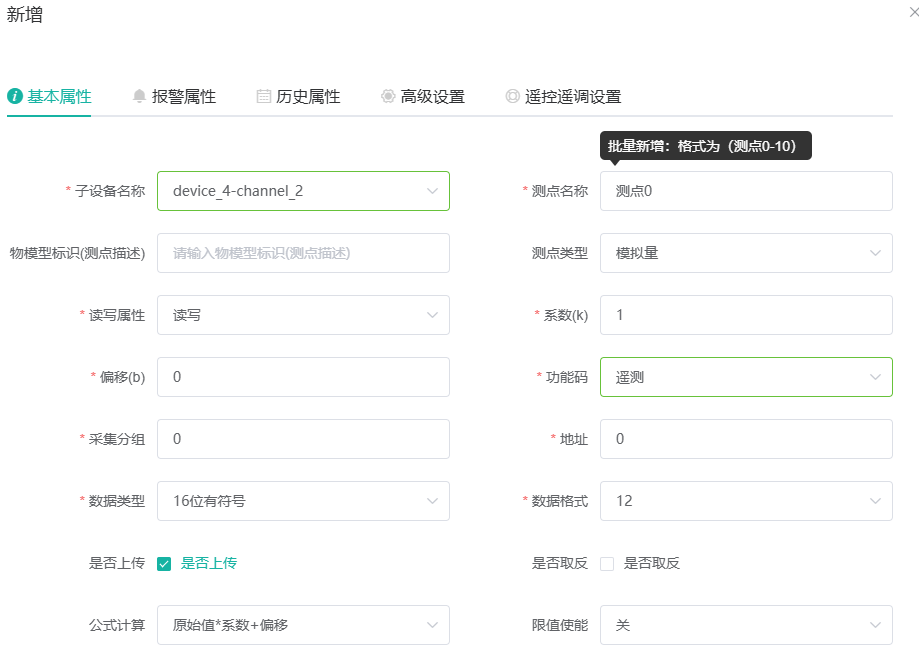Open the 子设备名称 dropdown

click(303, 191)
